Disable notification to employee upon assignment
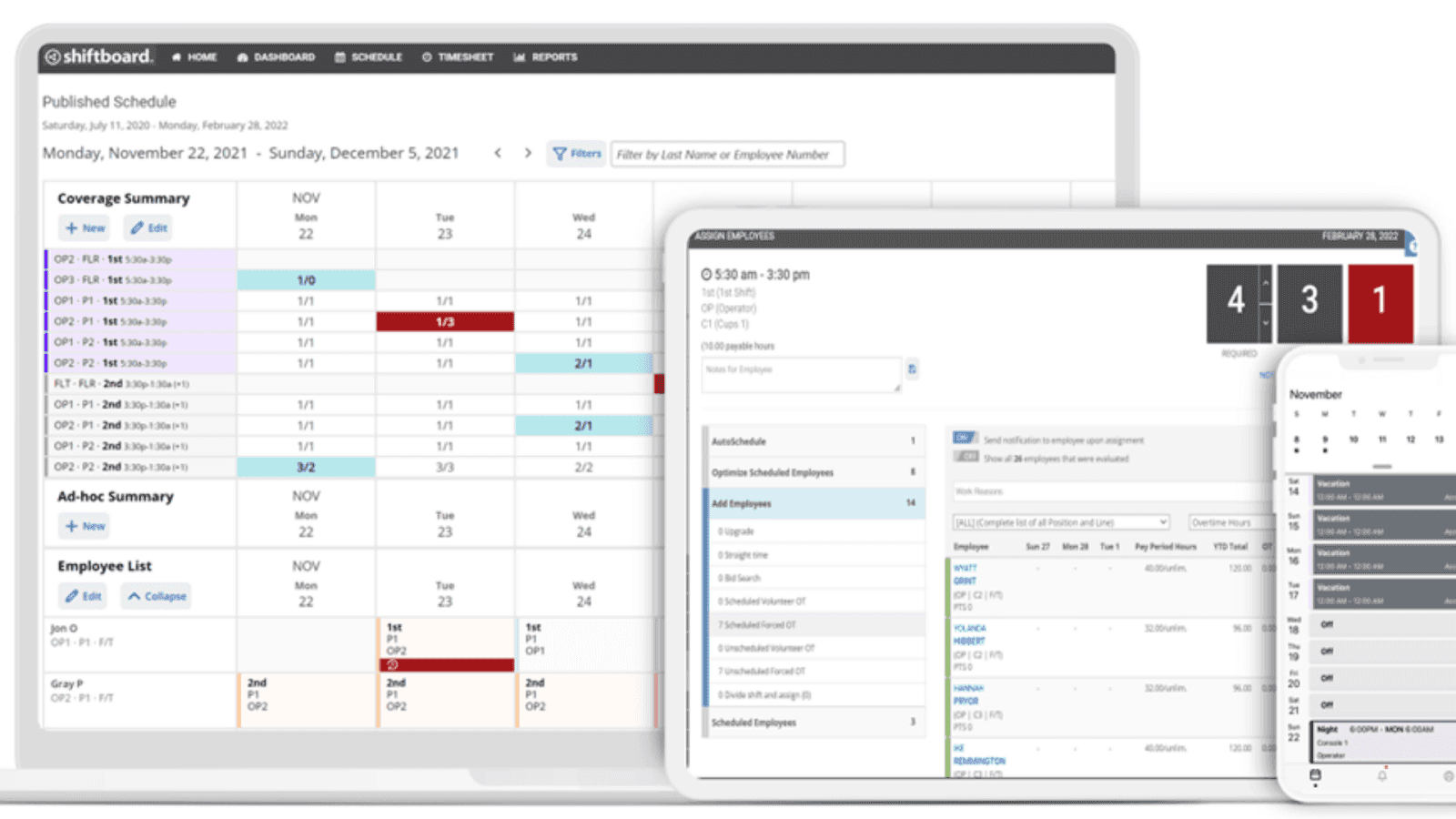1456x819 pixels. coord(964,439)
